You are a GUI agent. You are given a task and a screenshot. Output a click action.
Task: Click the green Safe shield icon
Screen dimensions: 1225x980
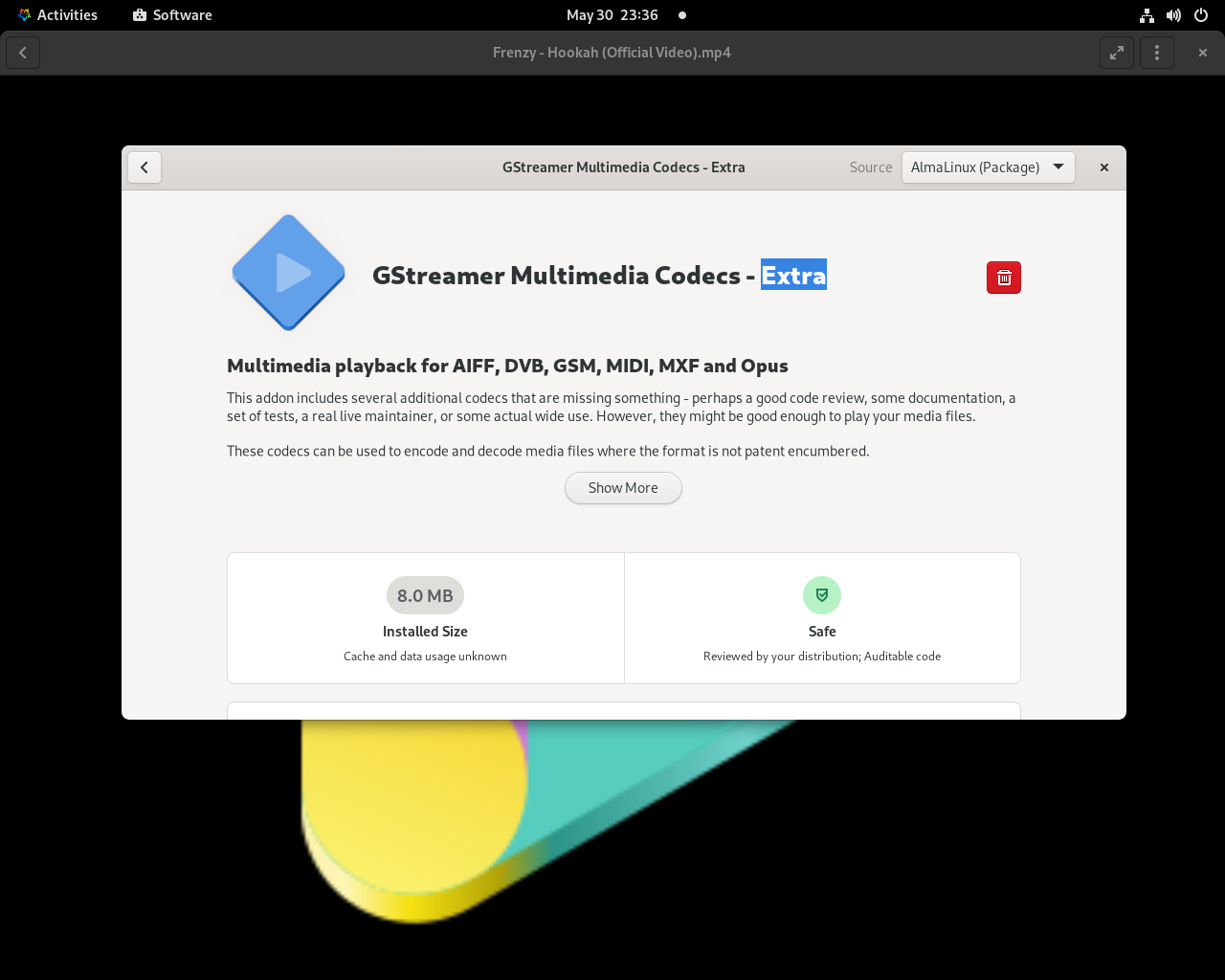[x=822, y=595]
